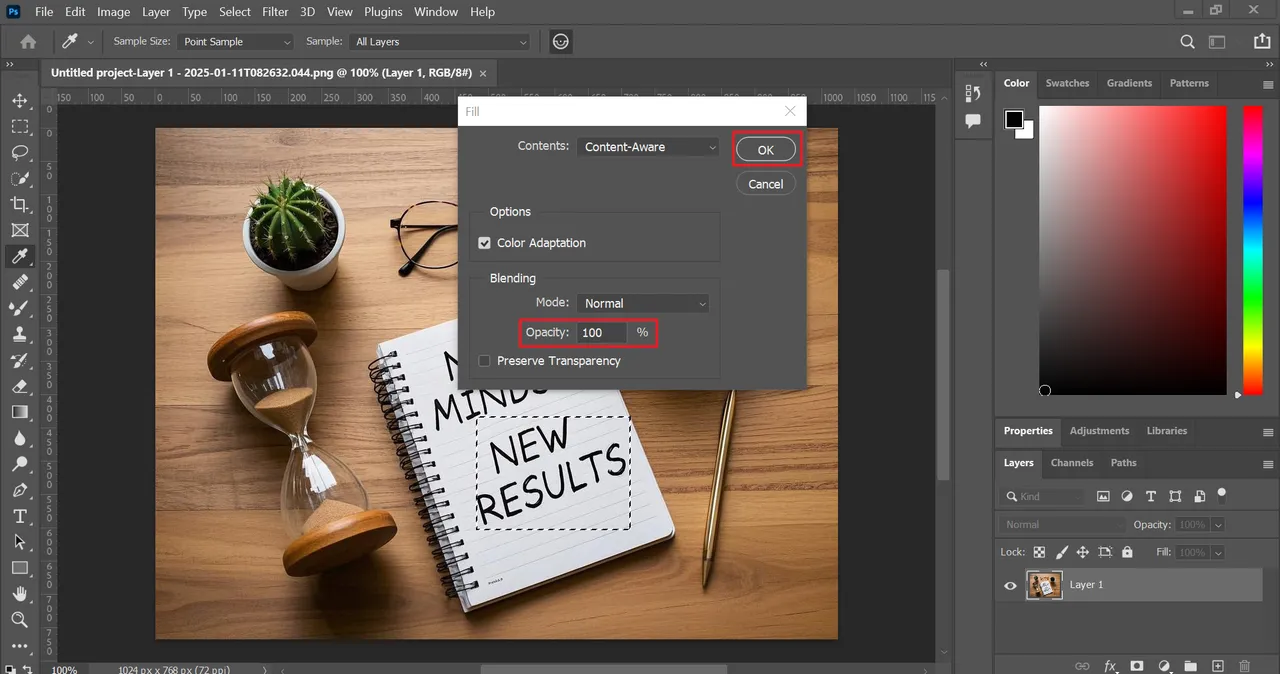
Task: Select the Lasso tool
Action: [x=19, y=153]
